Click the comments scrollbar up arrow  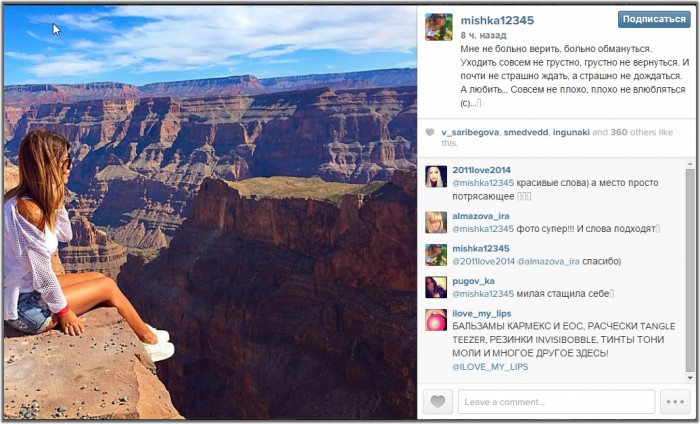click(x=690, y=163)
